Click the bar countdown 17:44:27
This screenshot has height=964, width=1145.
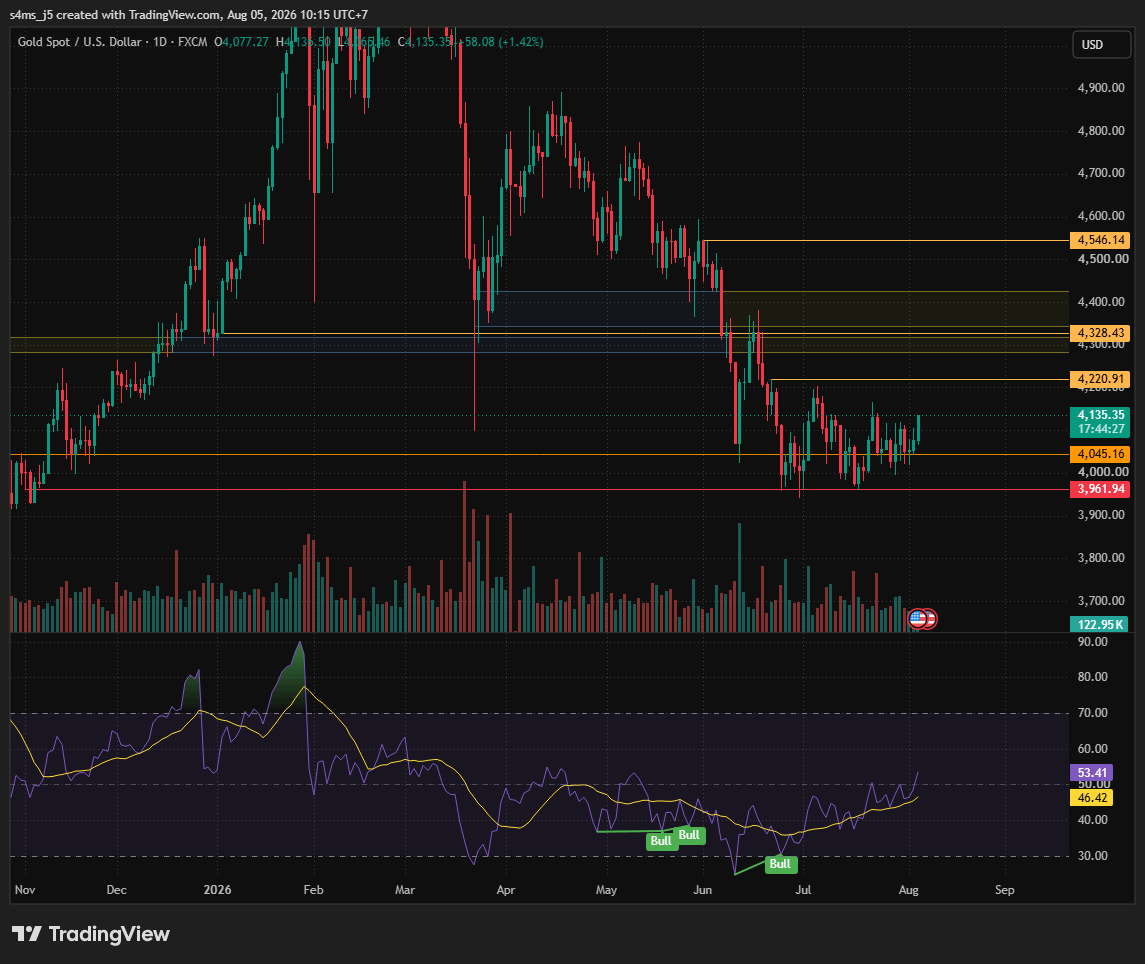point(1100,429)
